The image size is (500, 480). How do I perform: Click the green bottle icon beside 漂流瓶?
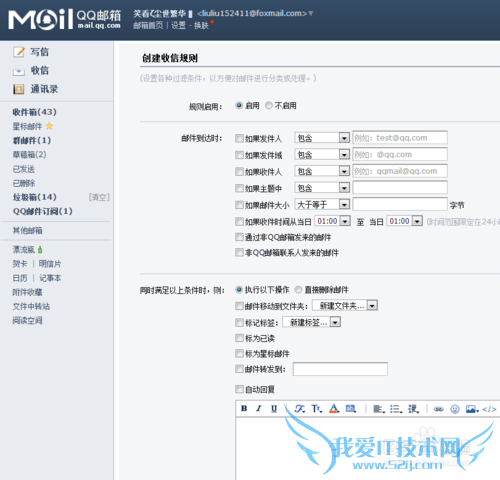(40, 249)
